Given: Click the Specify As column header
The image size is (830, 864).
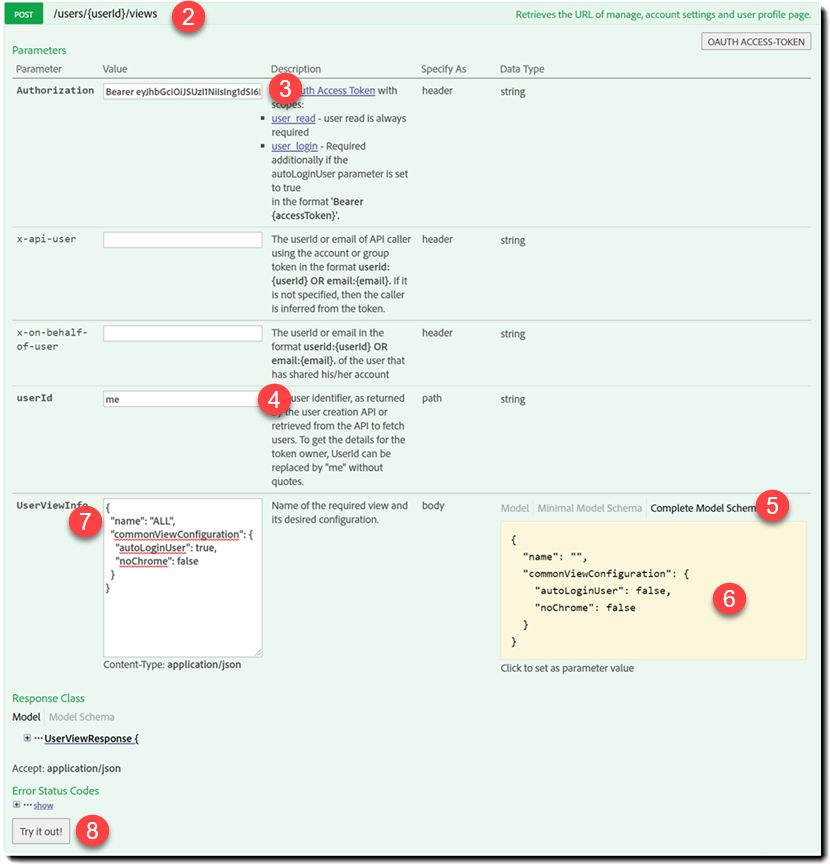Looking at the screenshot, I should [x=444, y=69].
